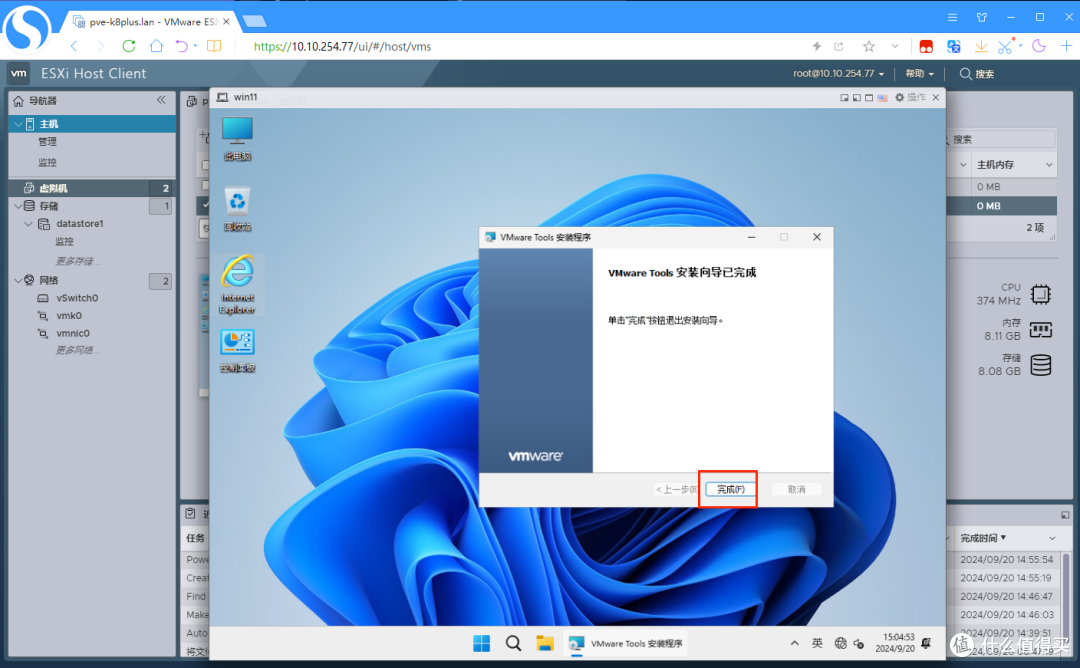This screenshot has width=1080, height=668.
Task: Open the root@10.10.254.77 user dropdown
Action: tap(838, 74)
